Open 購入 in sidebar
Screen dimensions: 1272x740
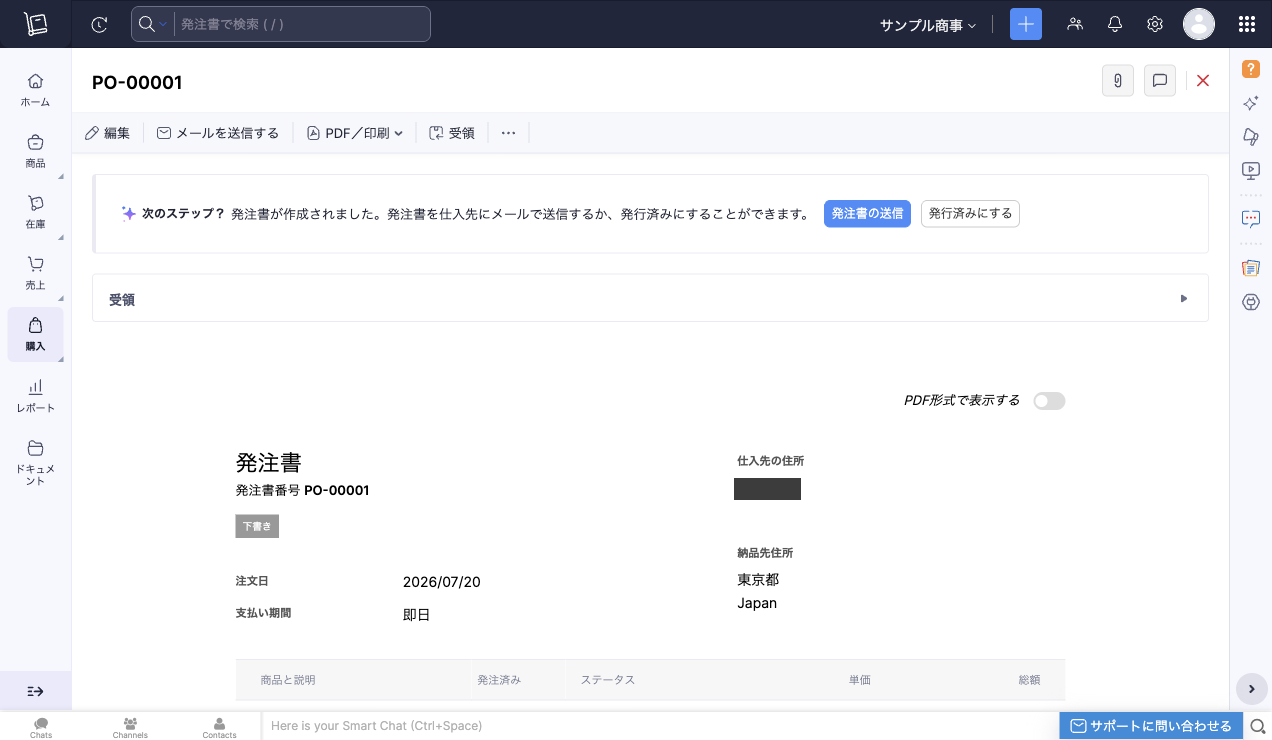(35, 334)
